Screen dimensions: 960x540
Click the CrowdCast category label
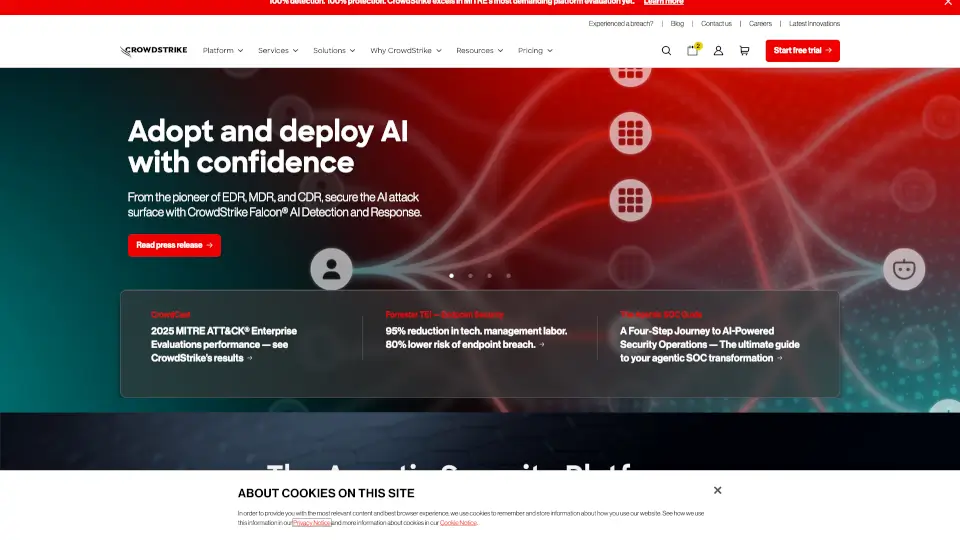[170, 314]
